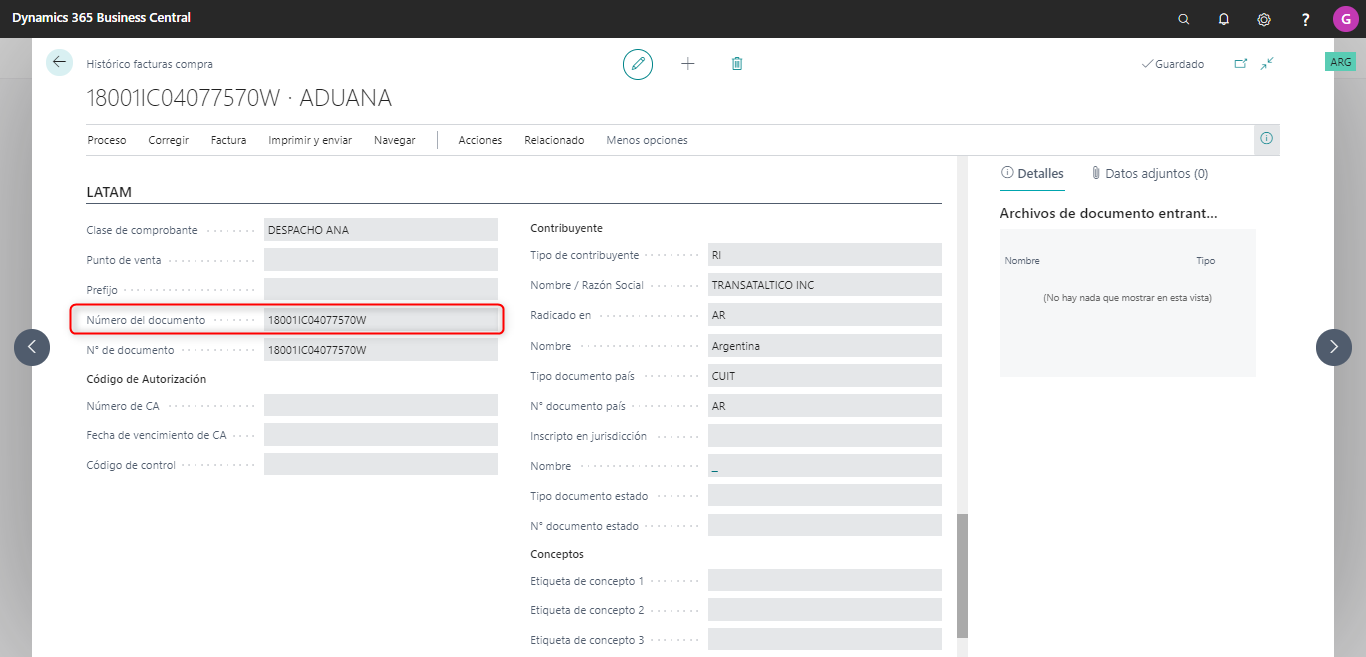The image size is (1366, 657).
Task: Switch to the Detalles tab
Action: coord(1032,173)
